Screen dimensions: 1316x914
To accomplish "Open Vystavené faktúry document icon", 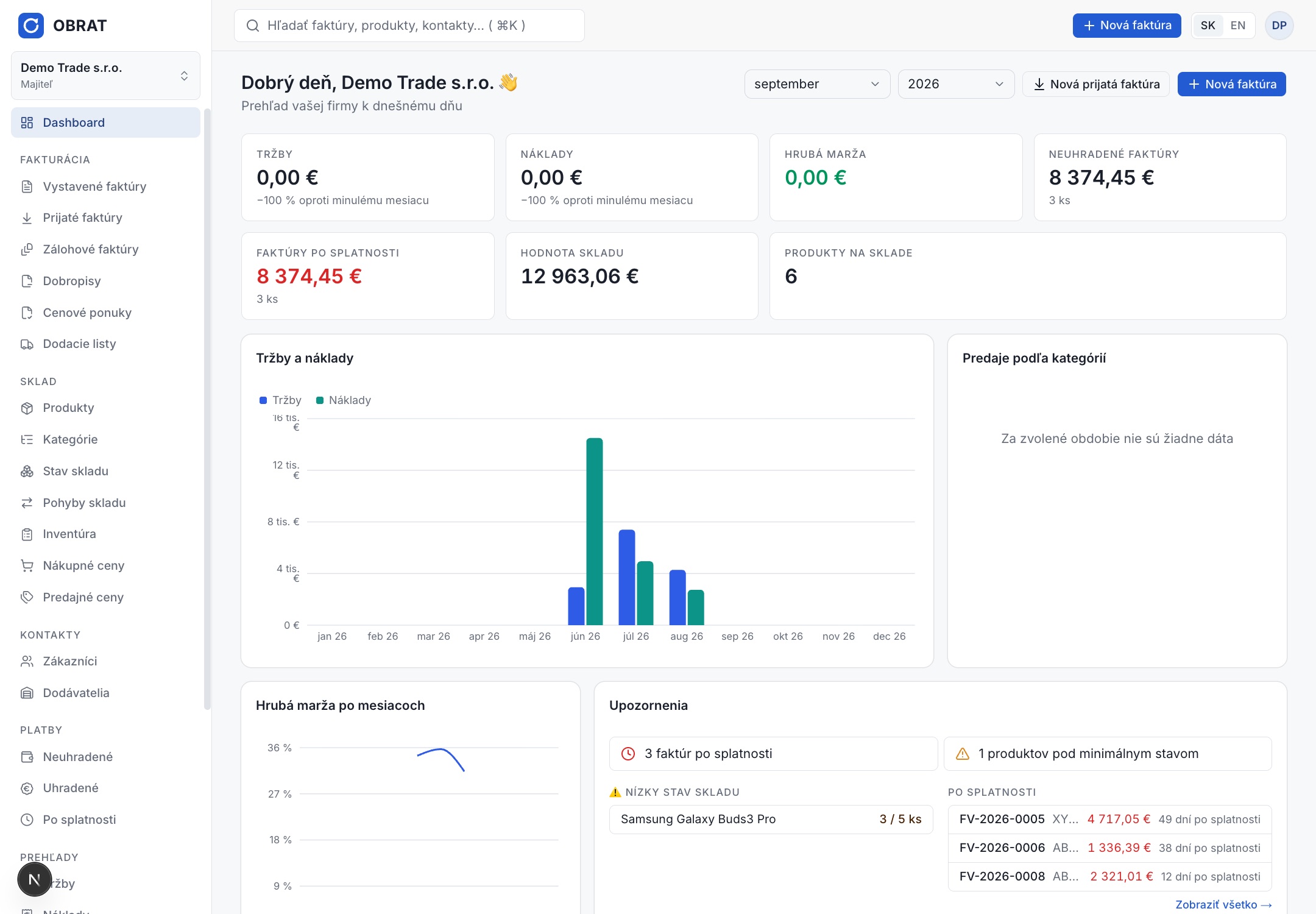I will coord(27,186).
